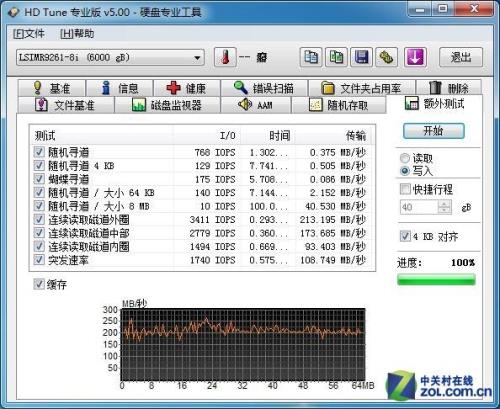This screenshot has height=409, width=500.
Task: Toggle the 4 KB 对齐 alignment checkbox
Action: tap(405, 236)
